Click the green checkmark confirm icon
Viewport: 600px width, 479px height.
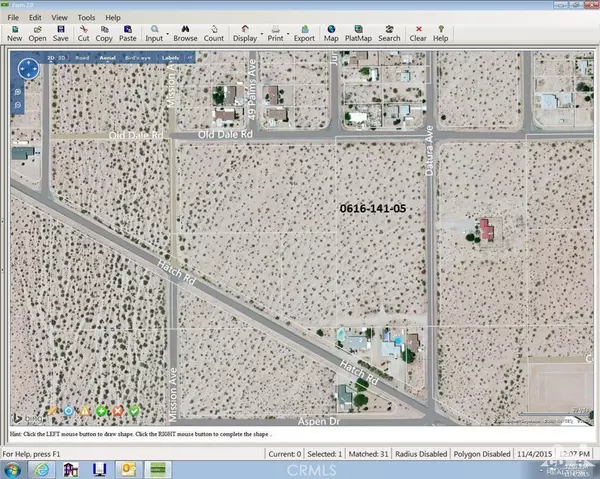click(x=134, y=411)
